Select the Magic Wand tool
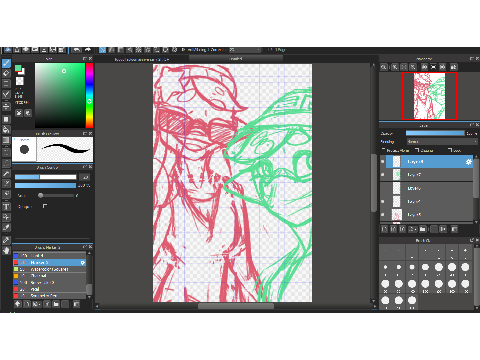This screenshot has height=360, width=480. tap(6, 173)
